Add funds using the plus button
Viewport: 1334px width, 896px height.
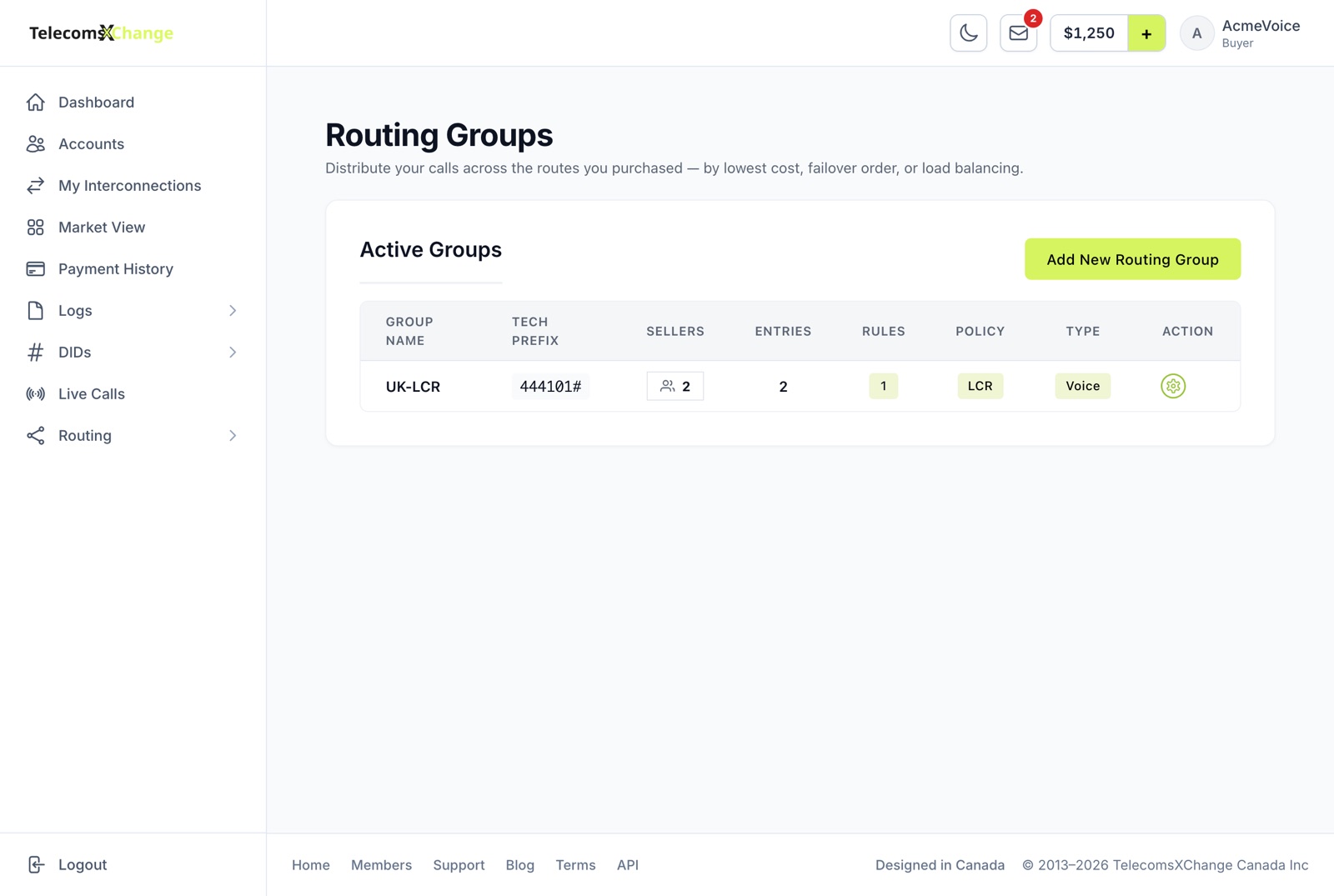coord(1146,33)
